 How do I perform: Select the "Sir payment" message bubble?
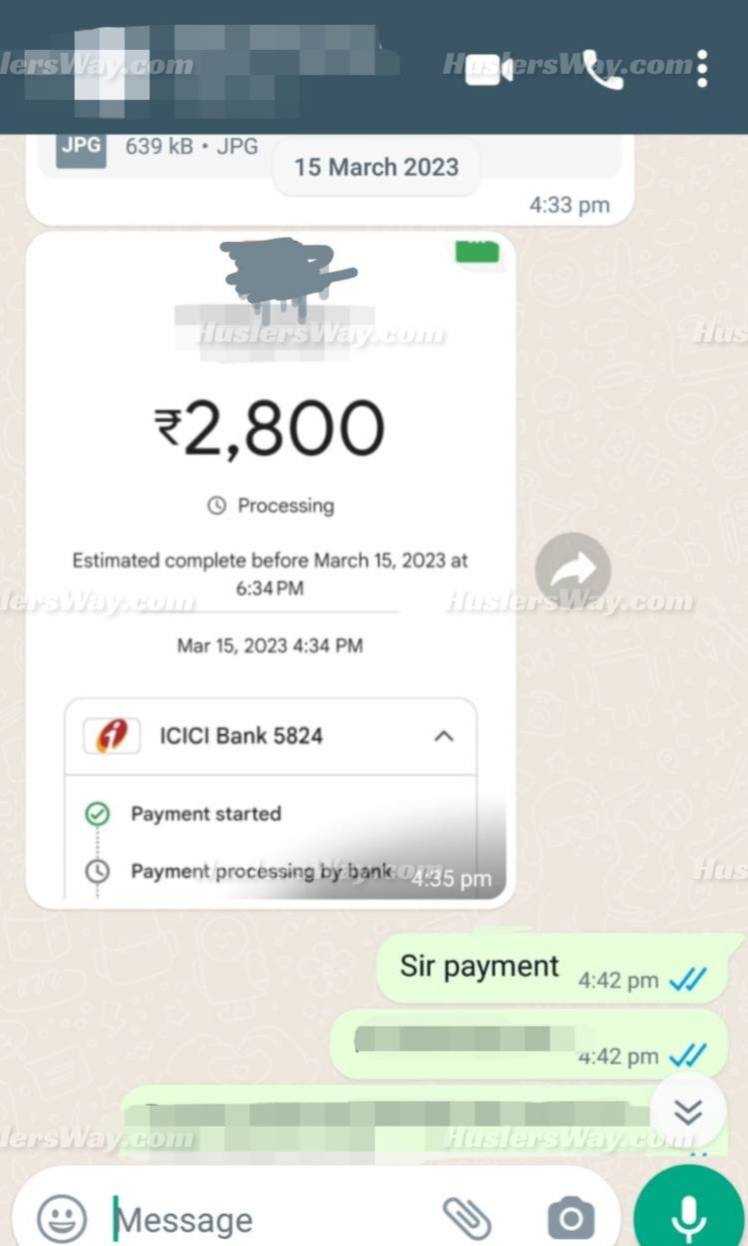[x=552, y=968]
